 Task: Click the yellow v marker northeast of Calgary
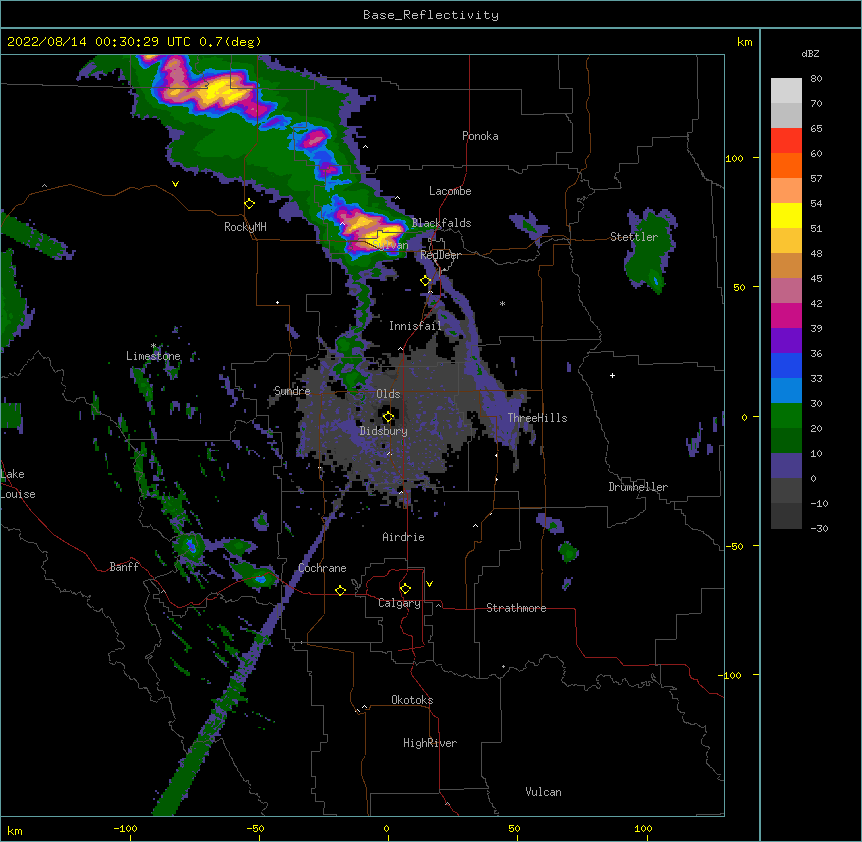tap(429, 584)
